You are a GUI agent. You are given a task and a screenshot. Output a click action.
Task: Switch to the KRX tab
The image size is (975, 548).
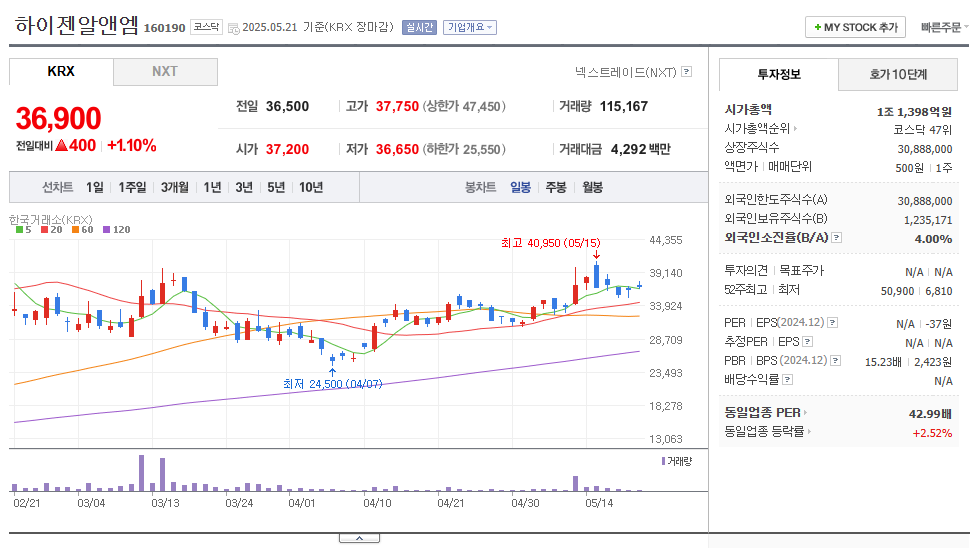(x=61, y=72)
